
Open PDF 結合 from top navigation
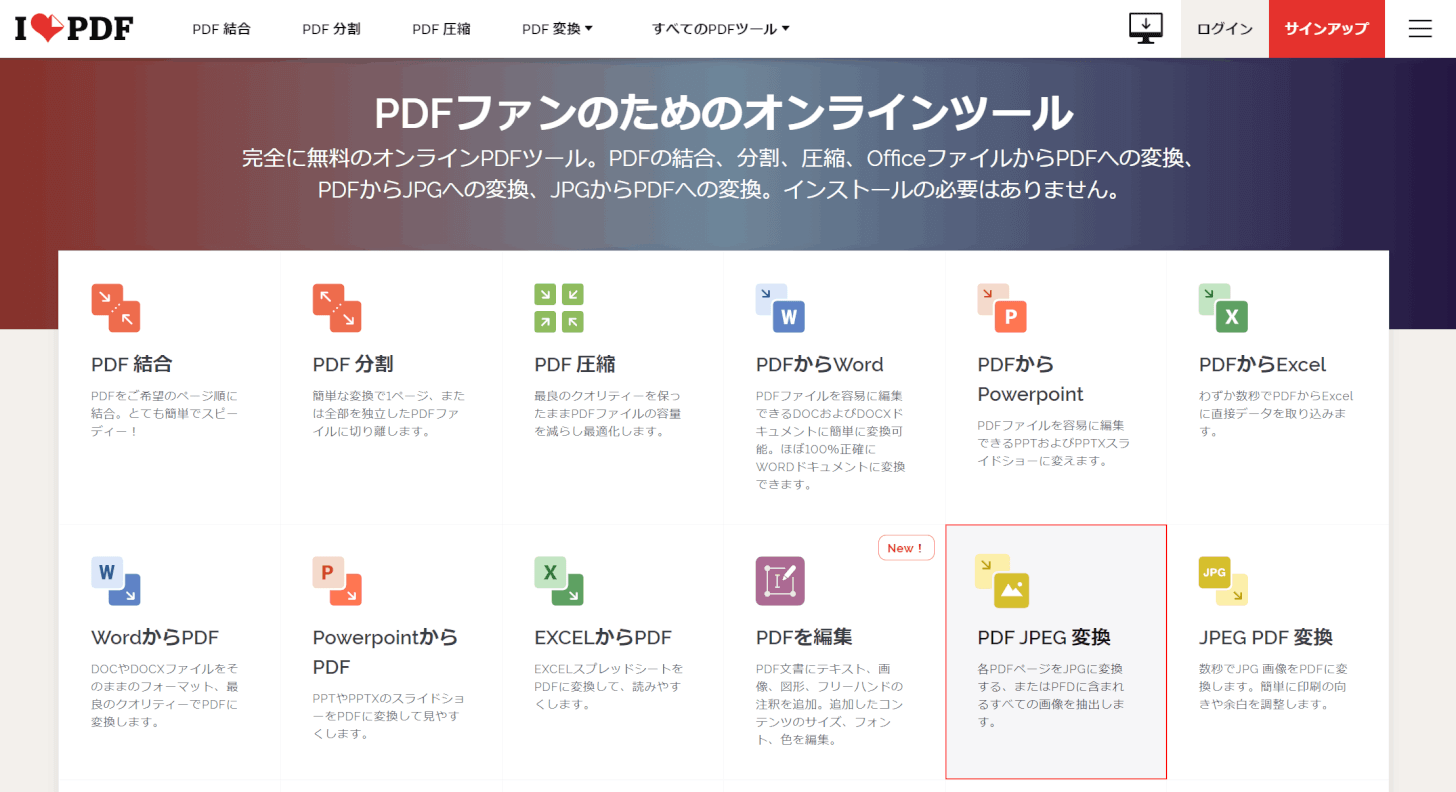(x=222, y=29)
